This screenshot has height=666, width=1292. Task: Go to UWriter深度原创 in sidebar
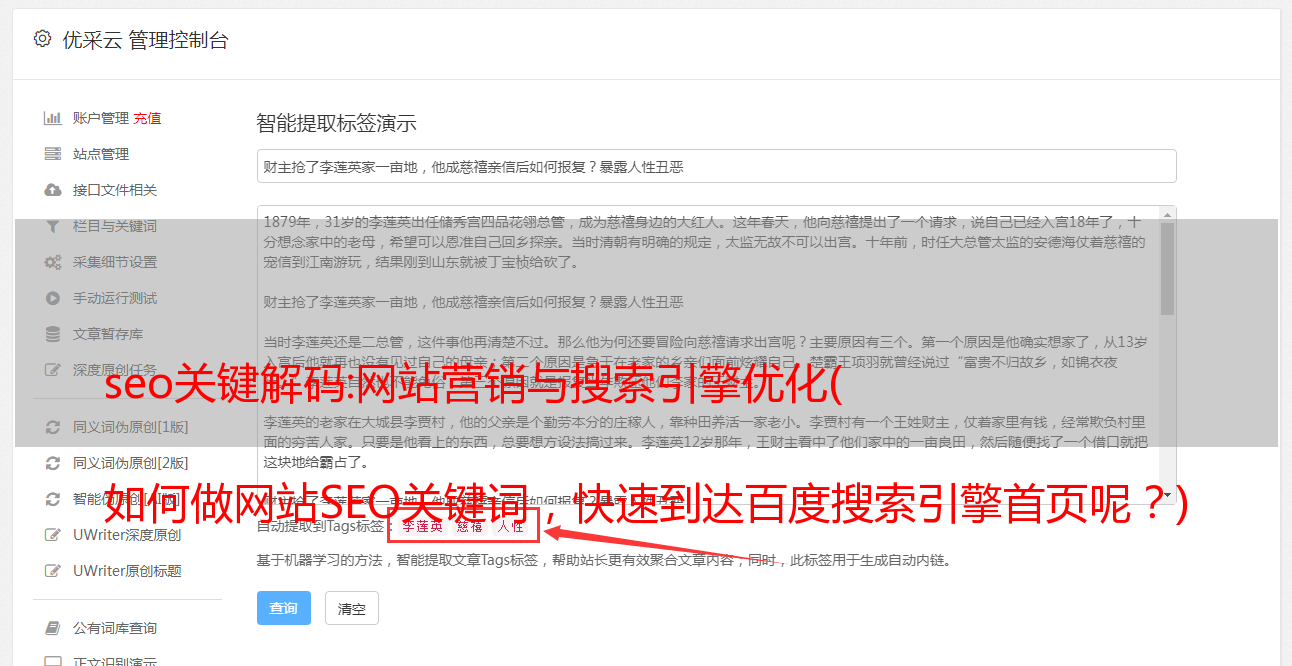click(x=127, y=535)
